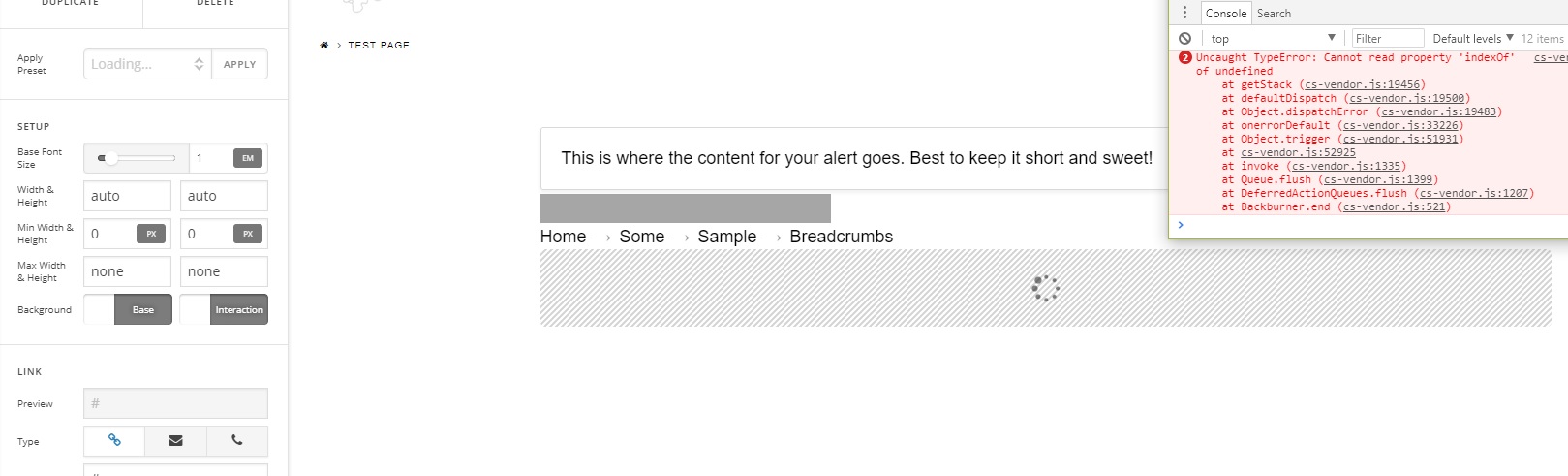The width and height of the screenshot is (1568, 476).
Task: Click the Max Width none input field
Action: pos(127,271)
